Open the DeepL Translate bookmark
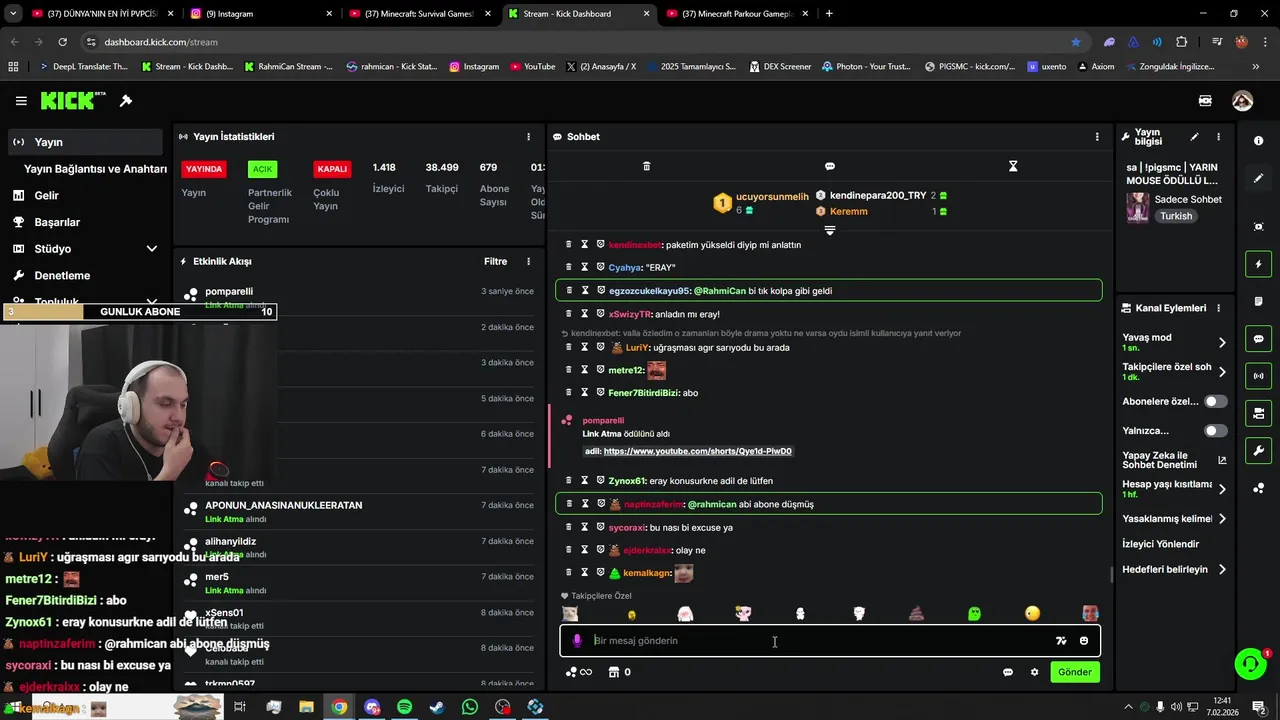Viewport: 1280px width, 720px height. coord(84,66)
